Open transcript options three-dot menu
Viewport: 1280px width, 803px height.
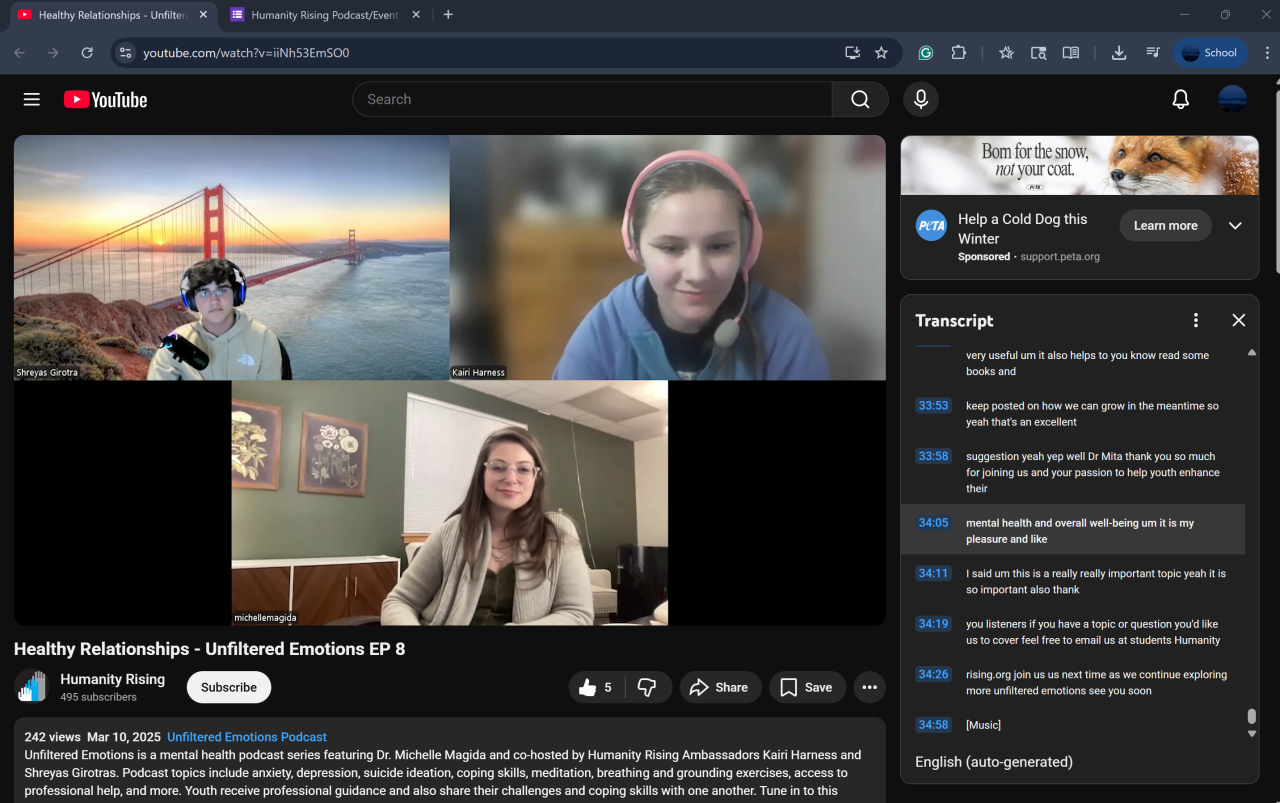tap(1195, 320)
